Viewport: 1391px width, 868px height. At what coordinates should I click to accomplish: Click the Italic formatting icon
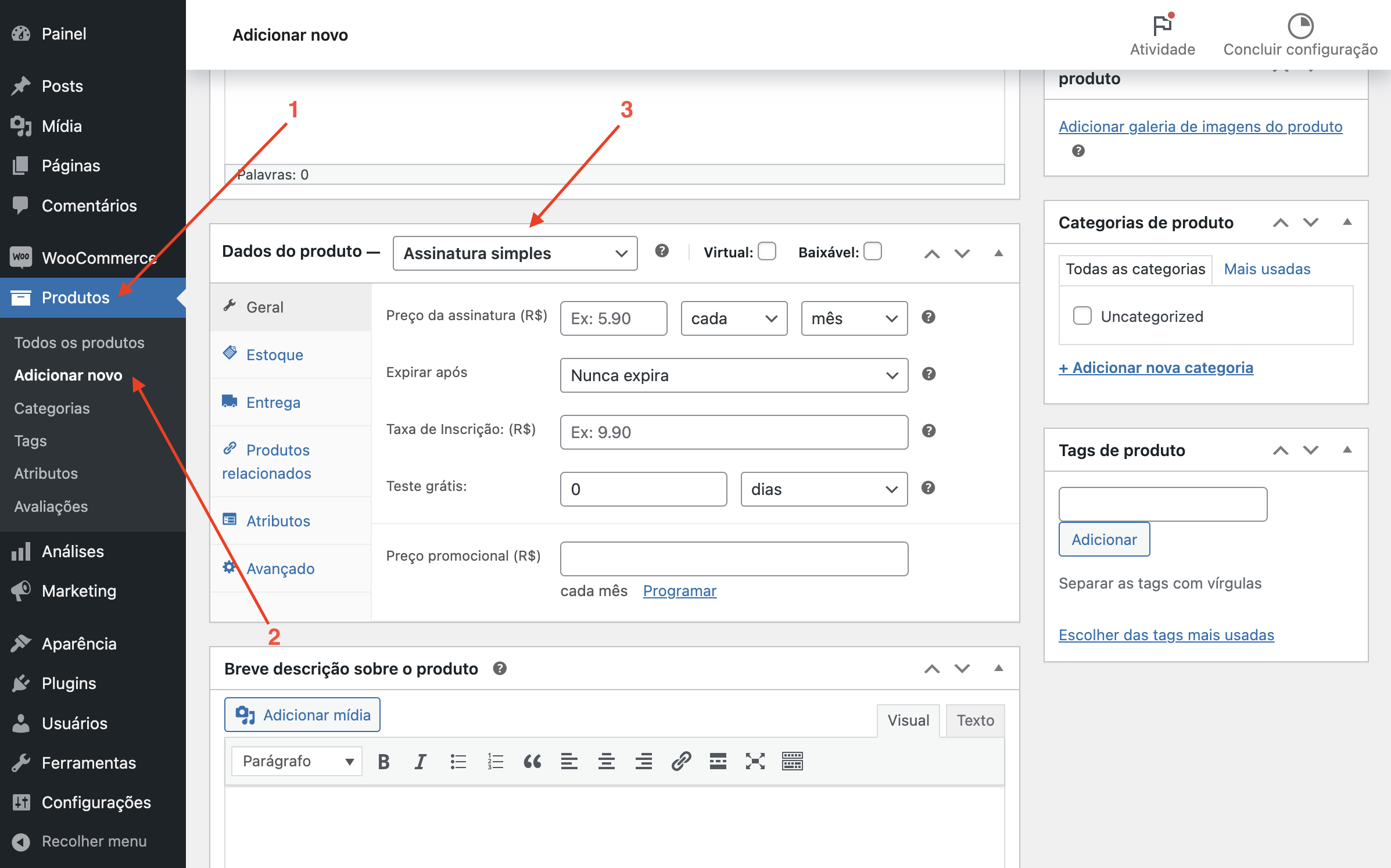point(420,761)
